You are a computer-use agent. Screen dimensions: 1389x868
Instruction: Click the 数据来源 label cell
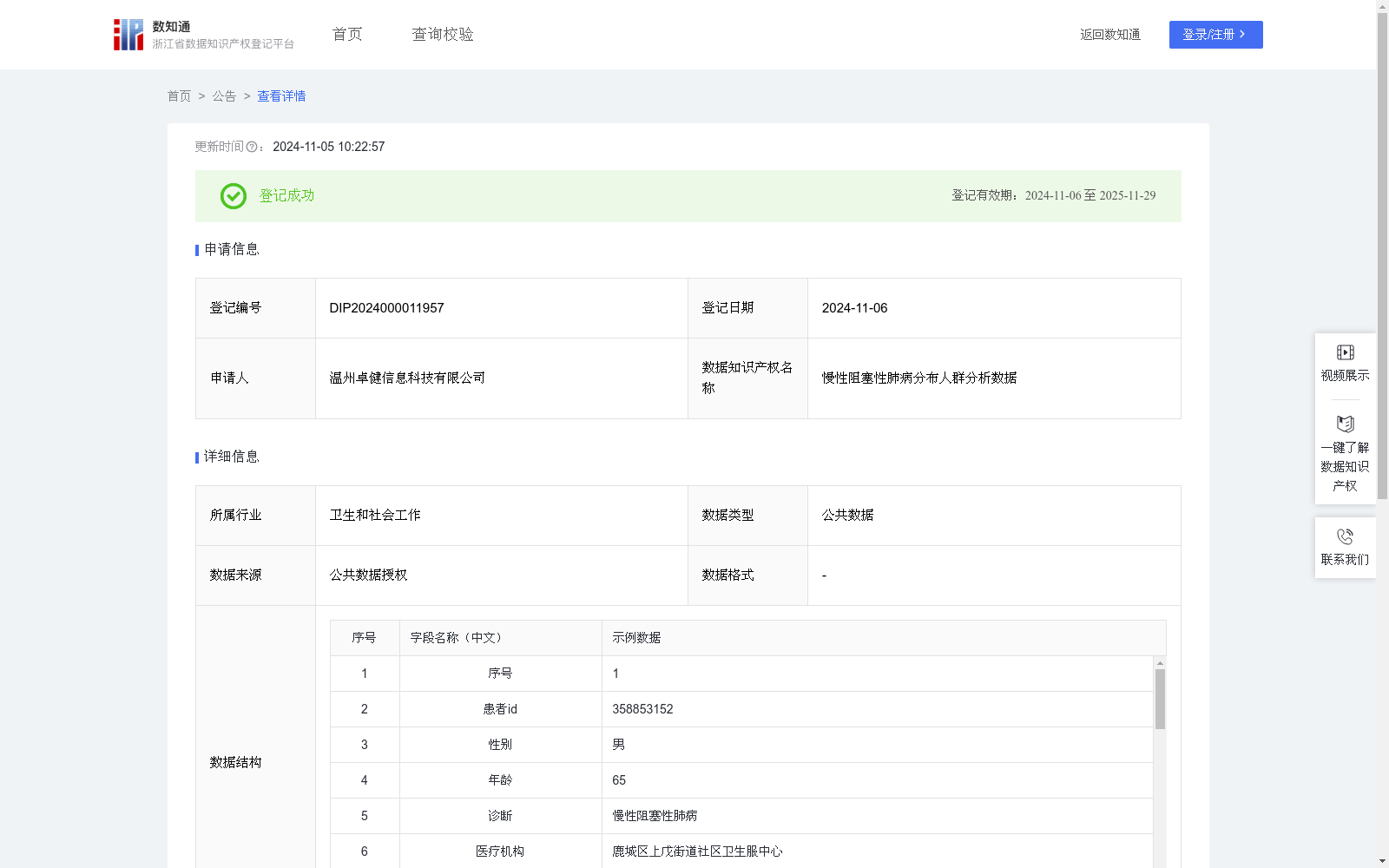point(255,575)
